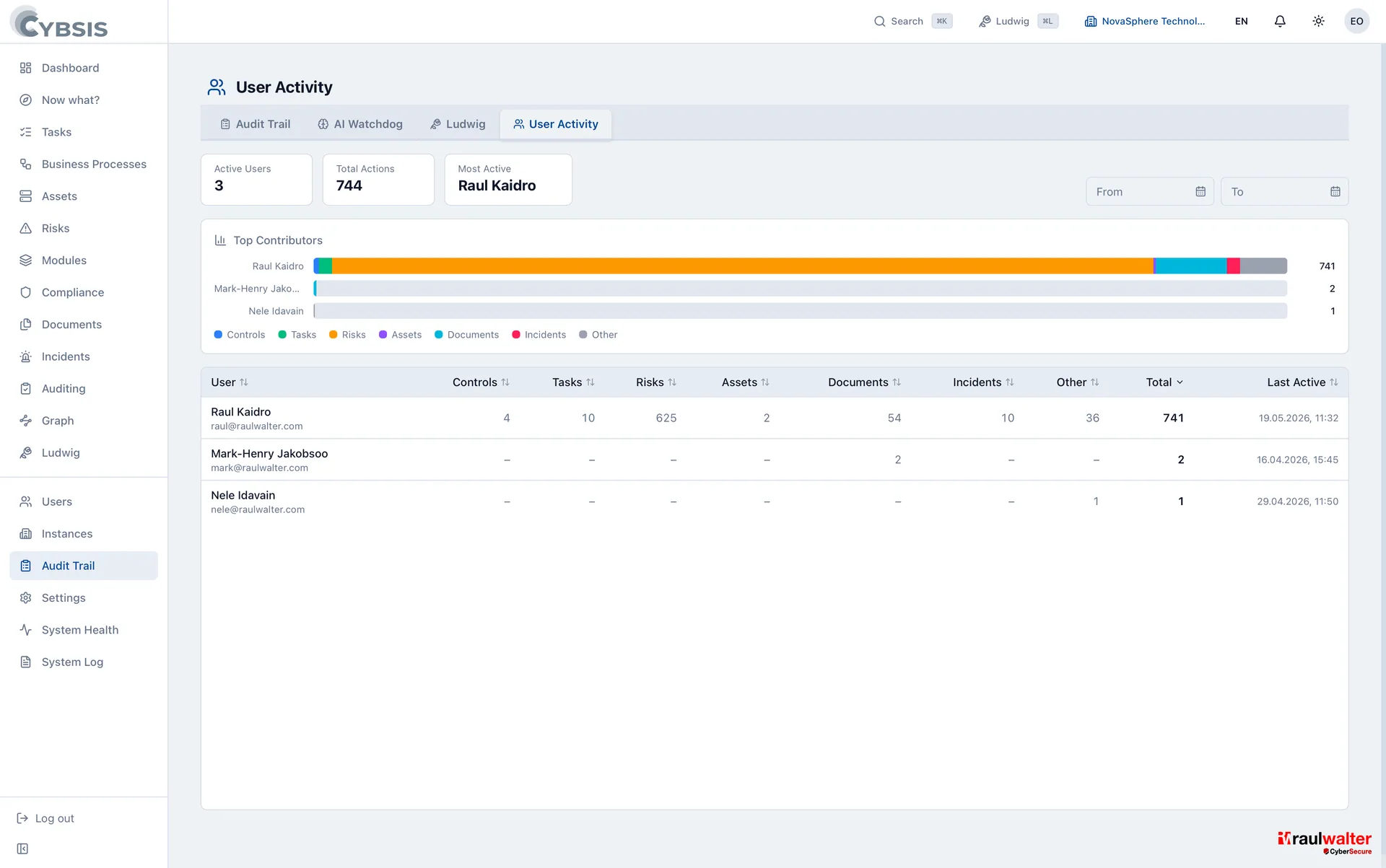Click the Settings gear icon
Image resolution: width=1386 pixels, height=868 pixels.
[x=26, y=597]
